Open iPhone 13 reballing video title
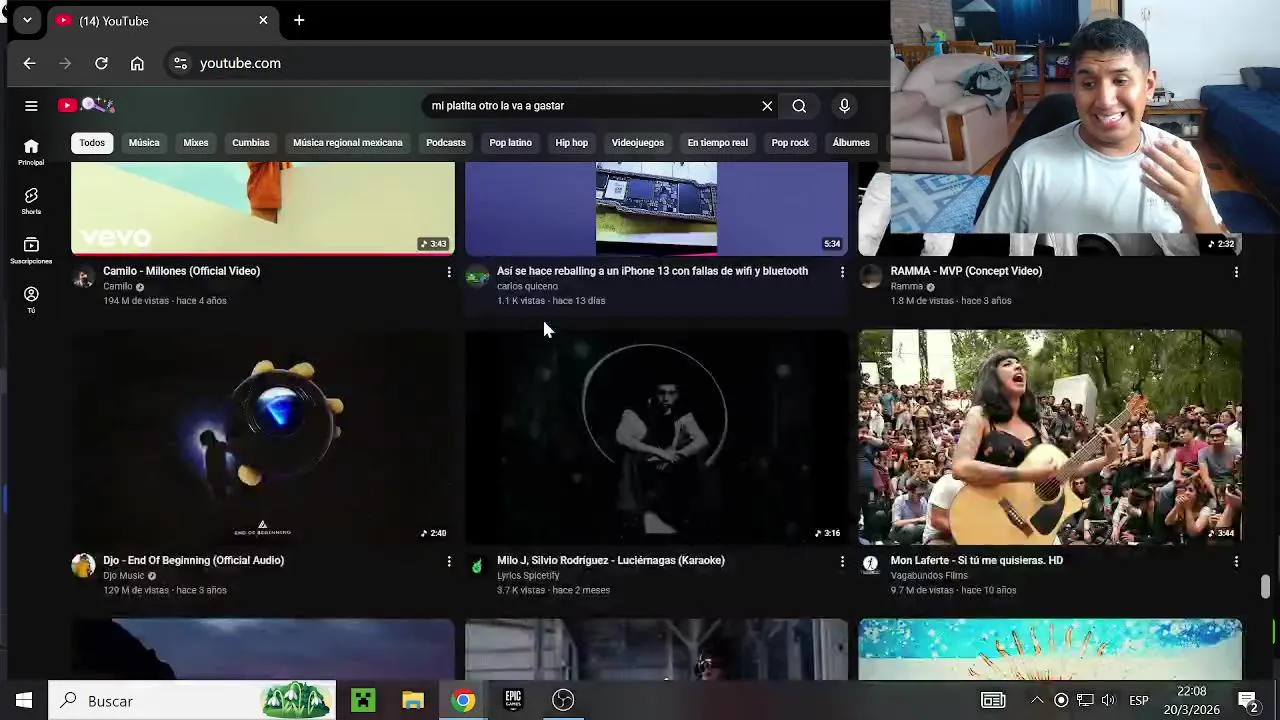 [652, 271]
